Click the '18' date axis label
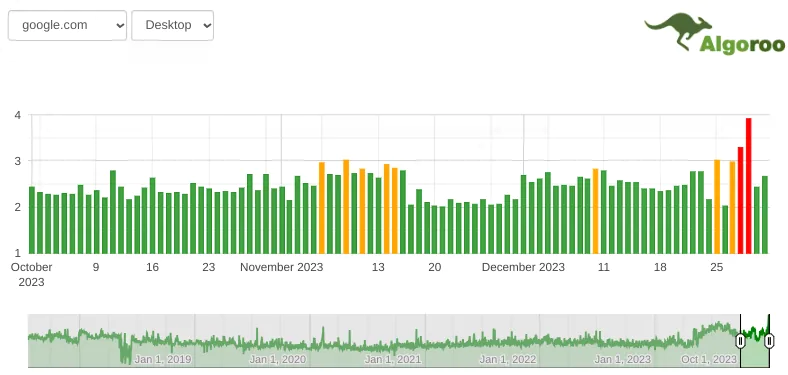 660,267
